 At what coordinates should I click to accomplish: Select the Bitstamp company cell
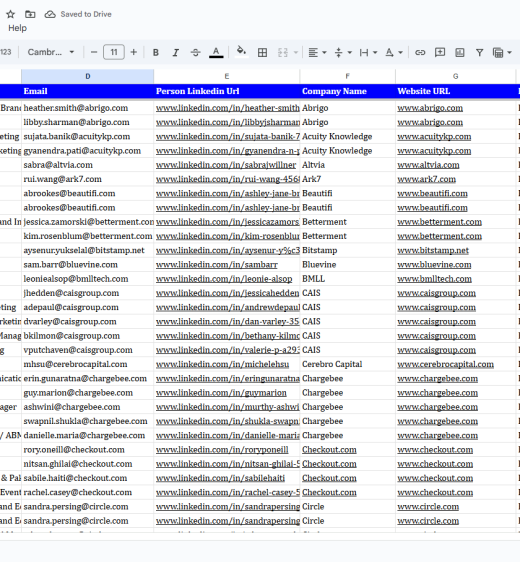347,250
